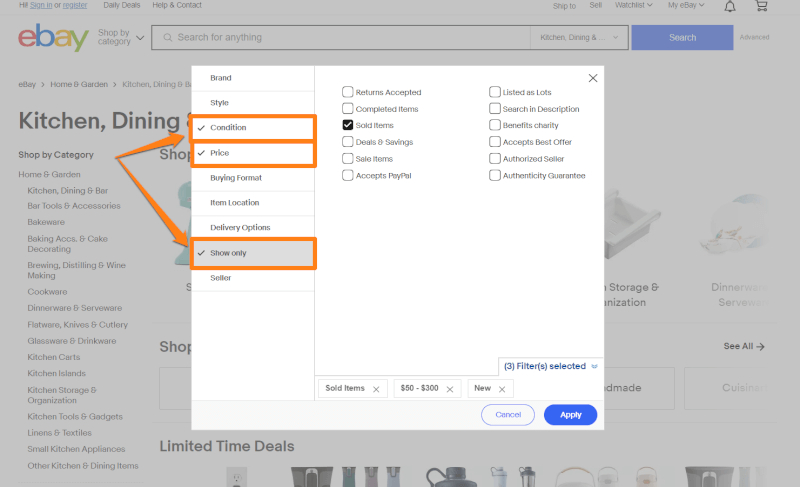Click the notification bell icon
Viewport: 800px width, 487px height.
730,6
